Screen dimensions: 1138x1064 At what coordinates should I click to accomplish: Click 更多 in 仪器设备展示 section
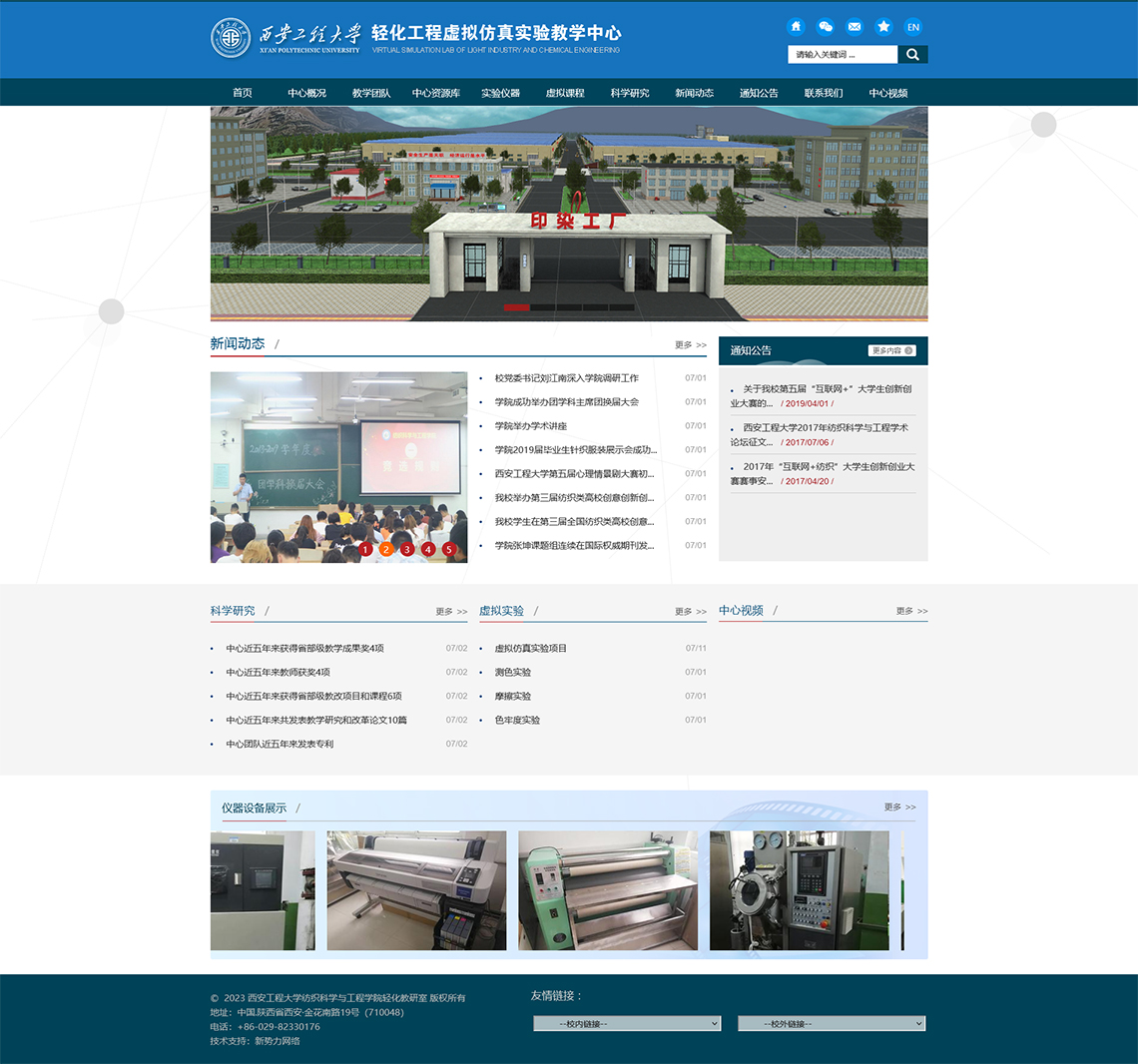[899, 806]
